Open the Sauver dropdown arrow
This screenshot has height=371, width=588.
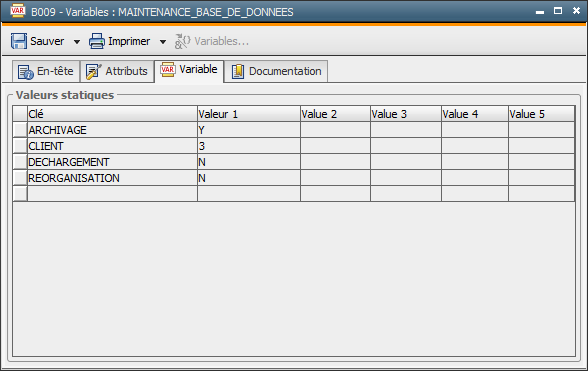(x=76, y=42)
